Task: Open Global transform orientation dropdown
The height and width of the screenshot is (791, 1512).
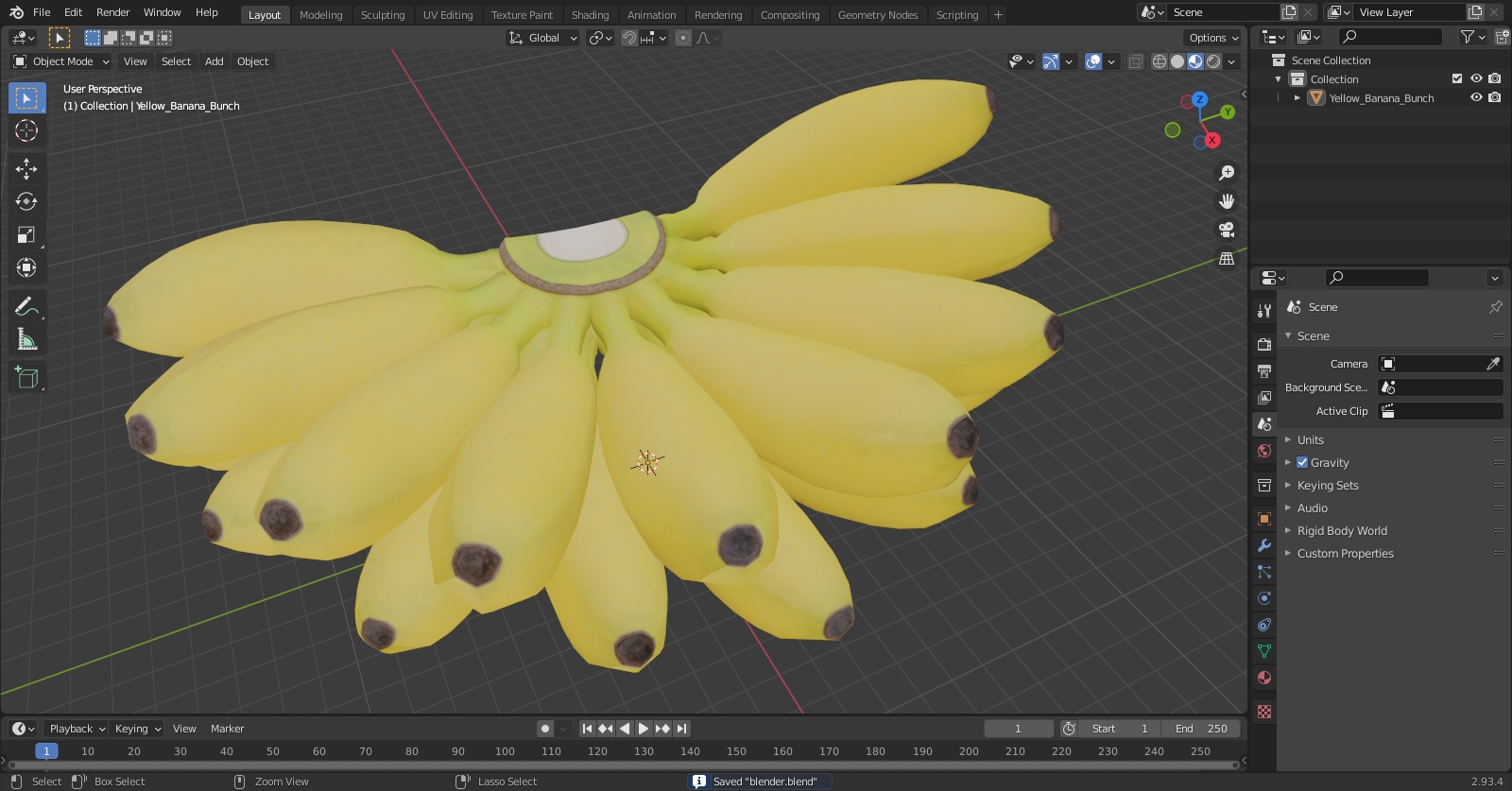Action: point(543,38)
